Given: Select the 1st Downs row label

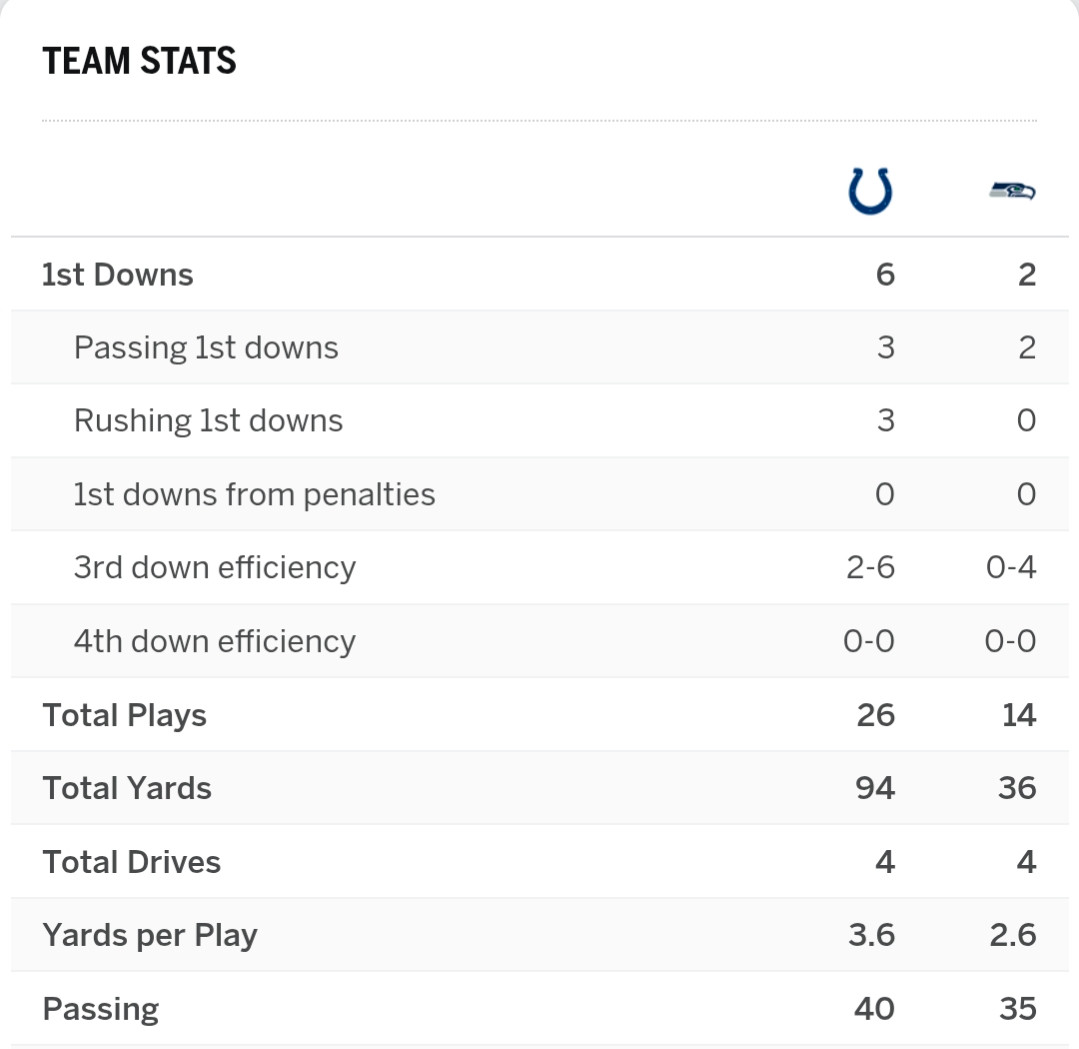Looking at the screenshot, I should tap(117, 274).
